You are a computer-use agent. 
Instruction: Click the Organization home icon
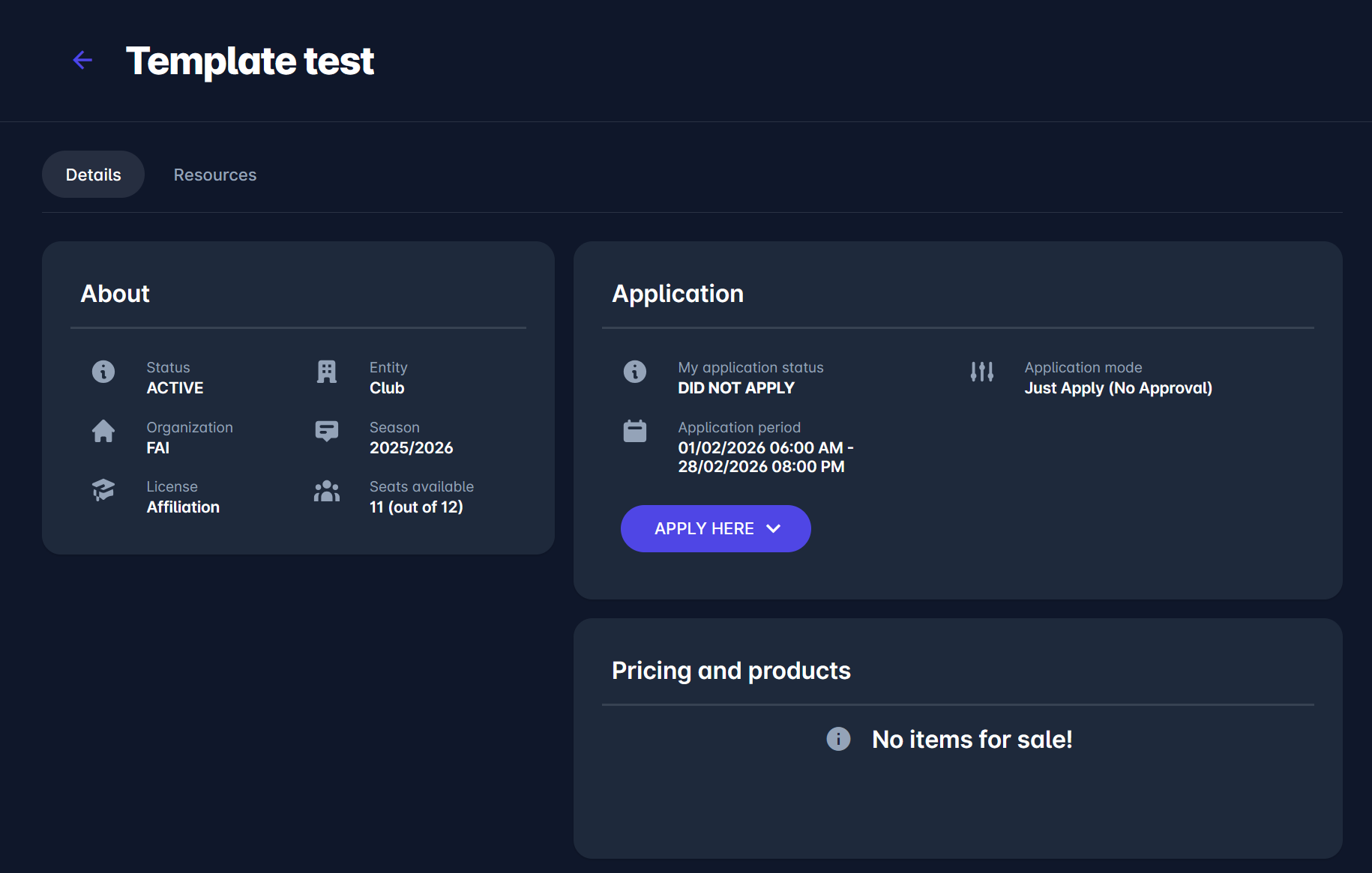coord(103,431)
